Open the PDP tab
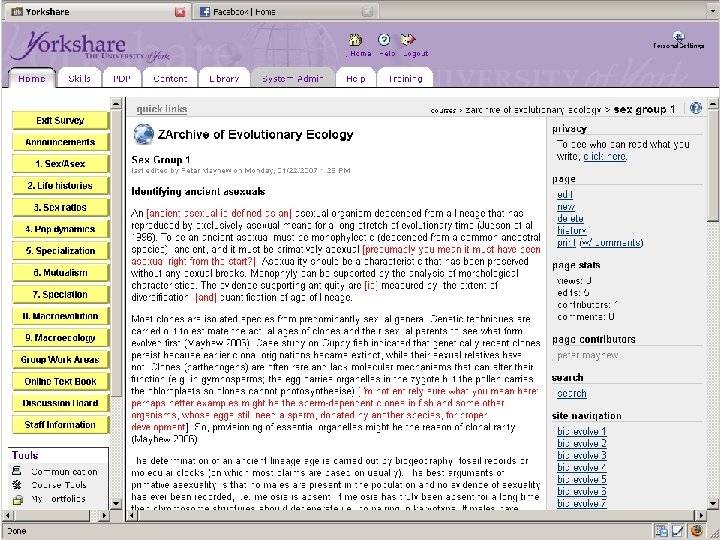 coord(122,79)
